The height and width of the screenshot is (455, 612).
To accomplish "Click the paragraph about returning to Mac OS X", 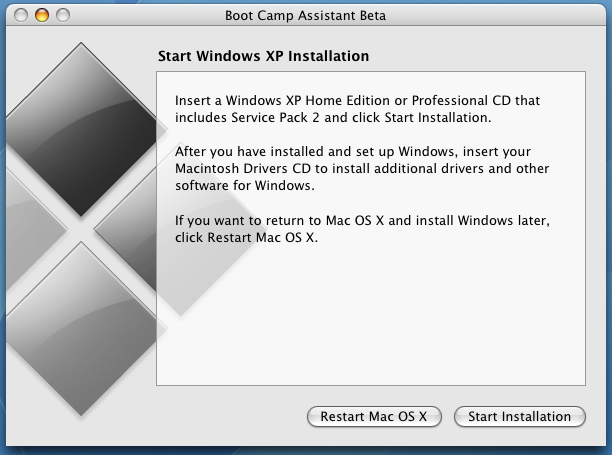I will (x=362, y=229).
